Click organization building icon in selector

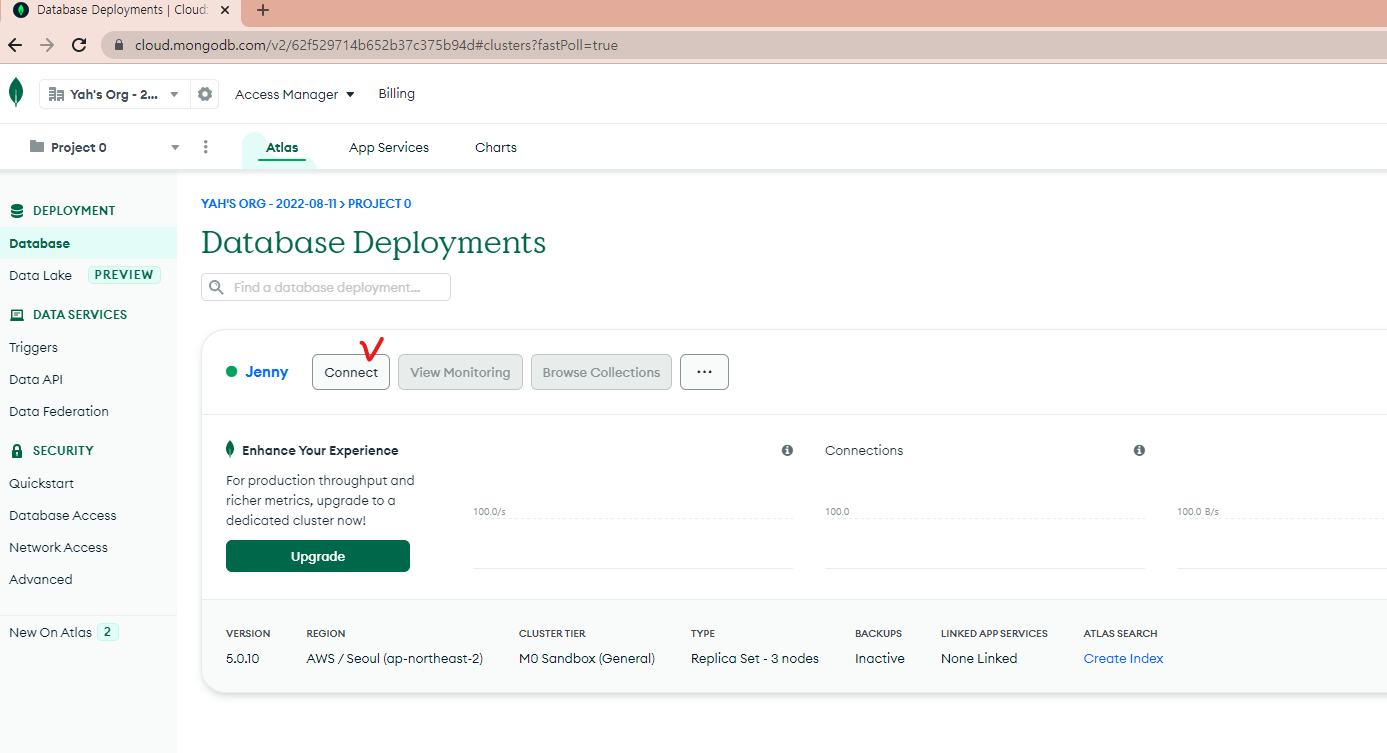pyautogui.click(x=56, y=94)
